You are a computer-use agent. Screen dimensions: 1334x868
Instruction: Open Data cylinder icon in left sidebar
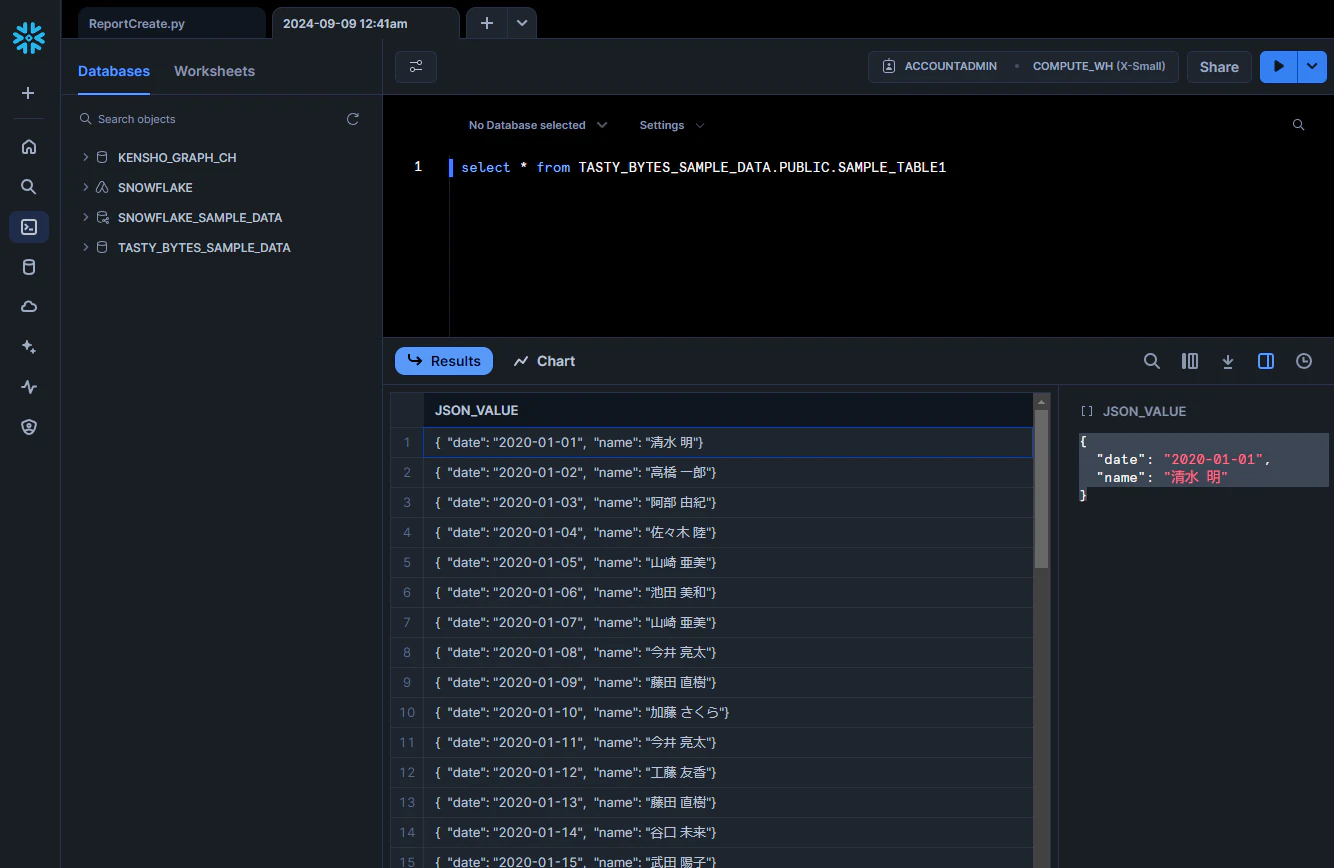pyautogui.click(x=29, y=267)
